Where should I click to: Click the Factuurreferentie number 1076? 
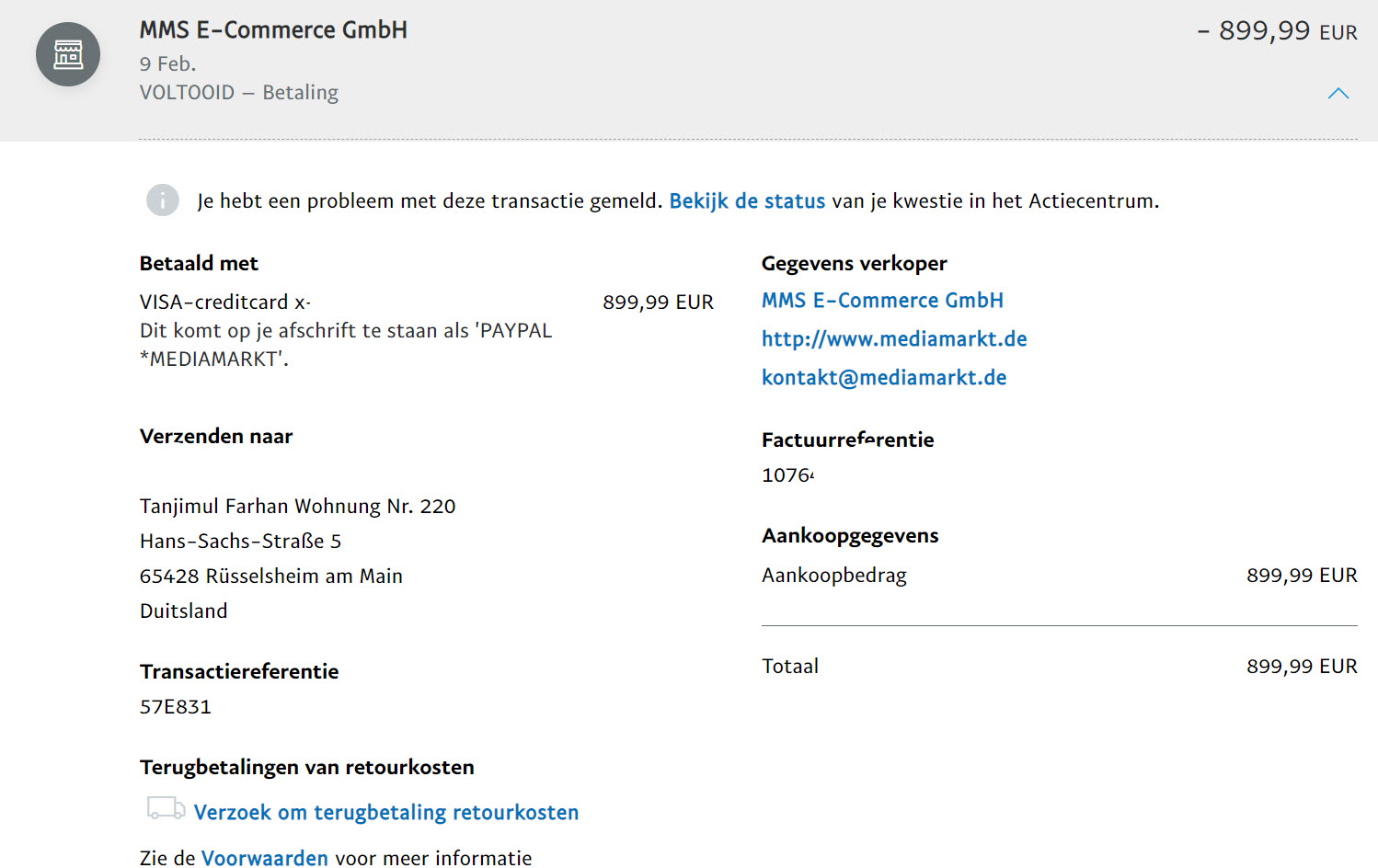point(787,475)
